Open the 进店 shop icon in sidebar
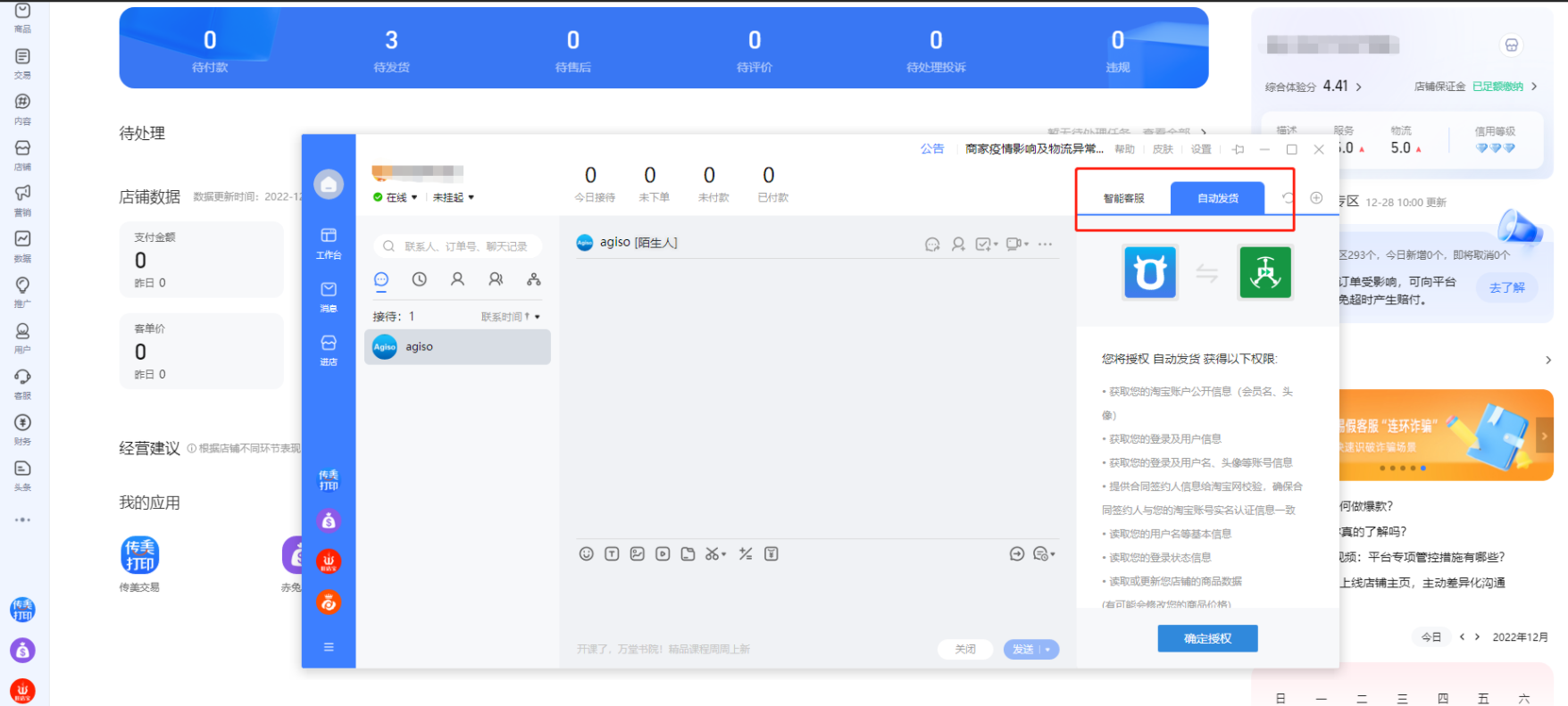Image resolution: width=1568 pixels, height=706 pixels. point(329,349)
